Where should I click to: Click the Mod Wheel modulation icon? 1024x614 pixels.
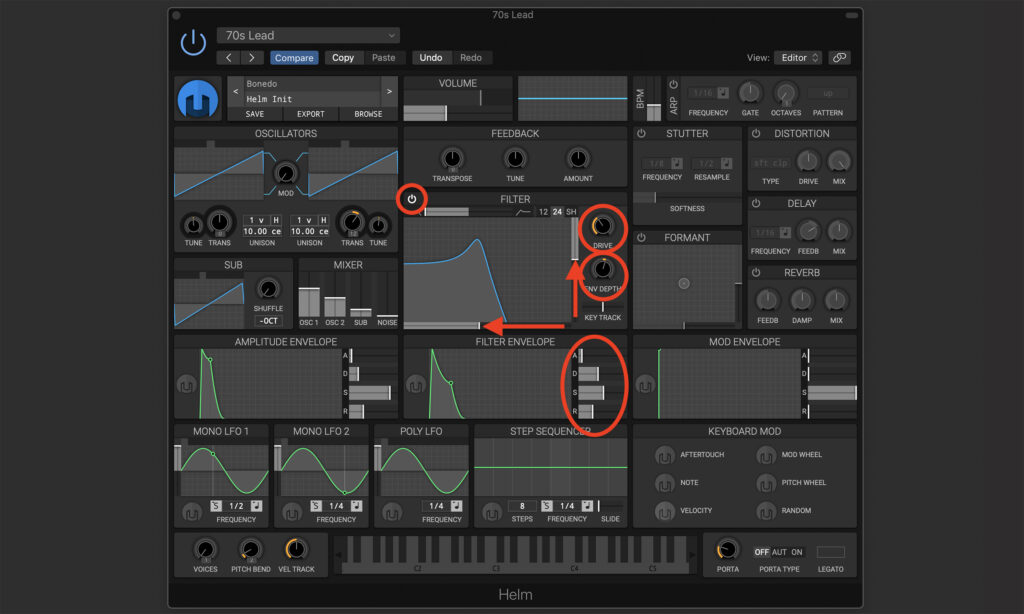765,455
